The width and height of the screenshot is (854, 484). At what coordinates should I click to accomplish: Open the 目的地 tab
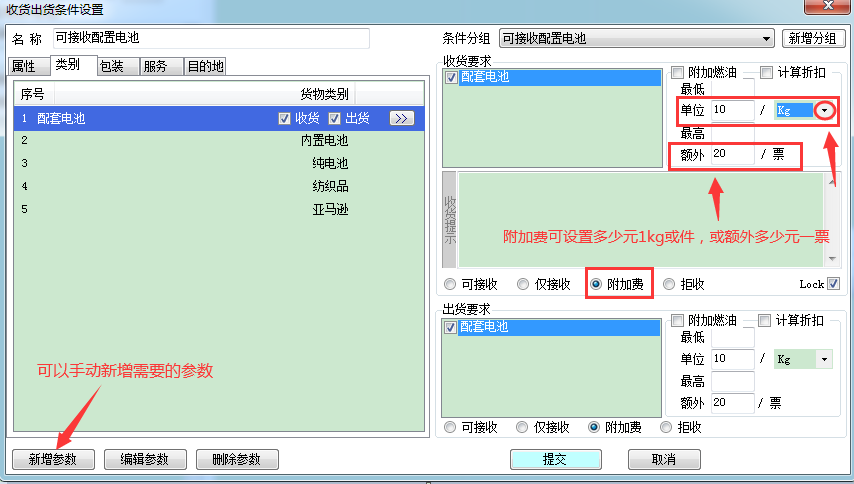click(x=205, y=67)
